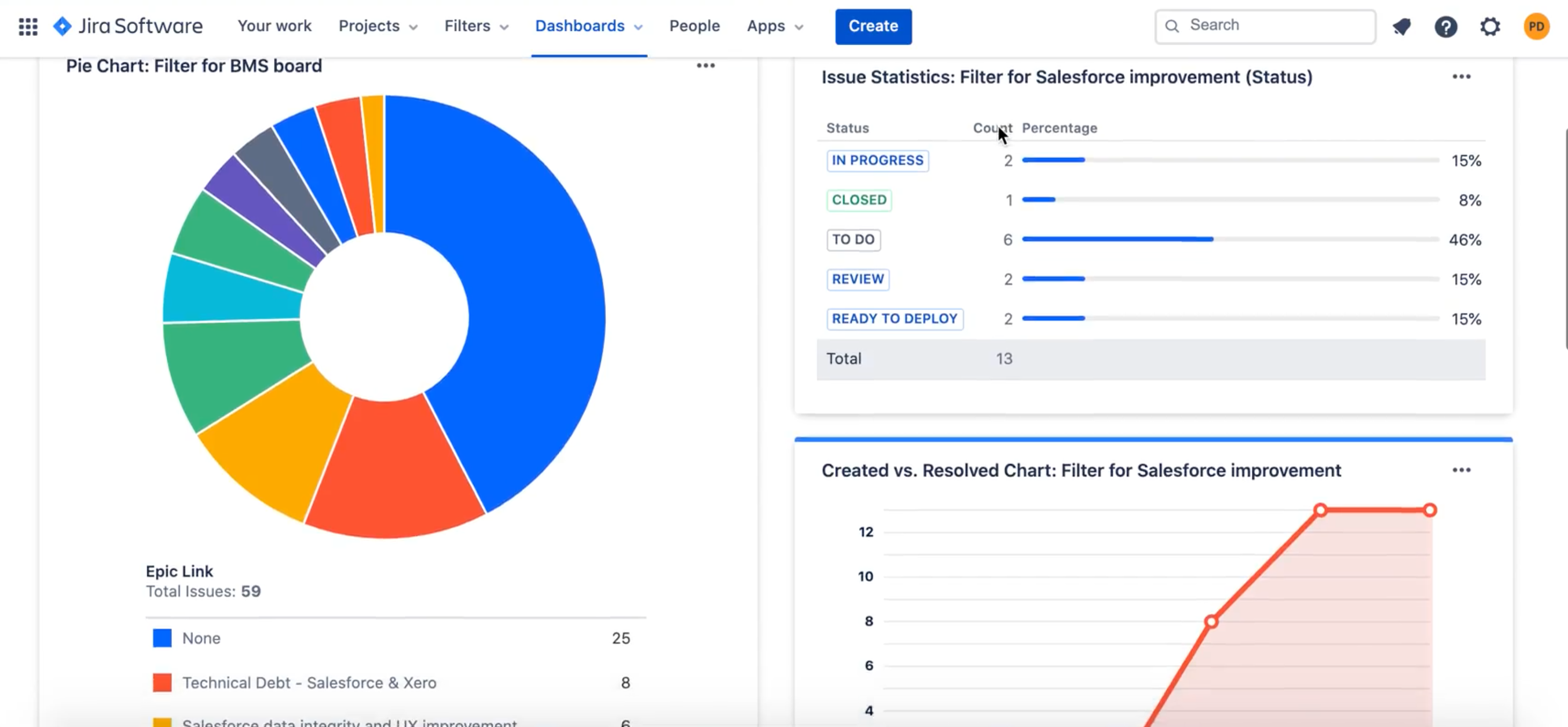Focus the Search input field

tap(1265, 26)
